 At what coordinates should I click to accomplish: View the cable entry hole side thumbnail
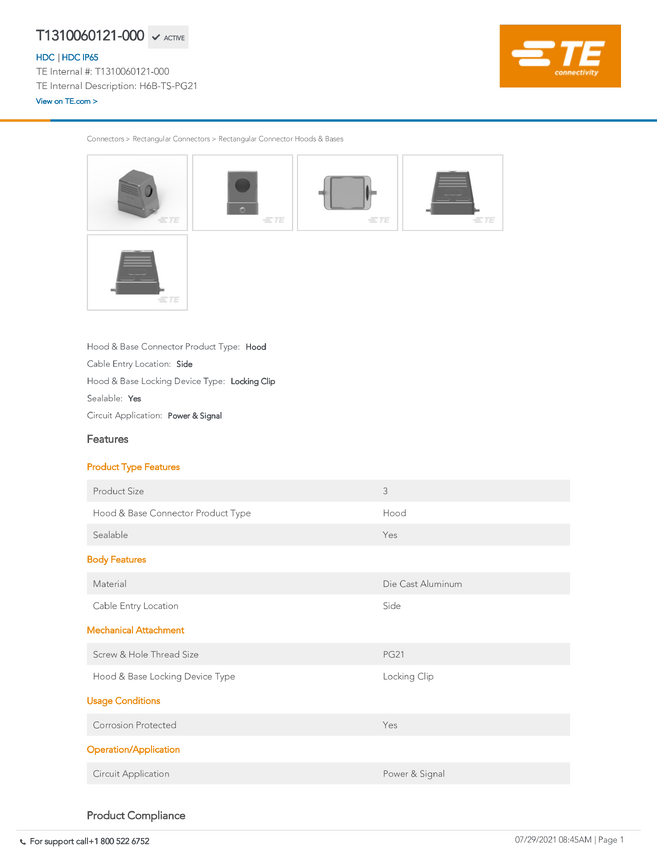[242, 192]
